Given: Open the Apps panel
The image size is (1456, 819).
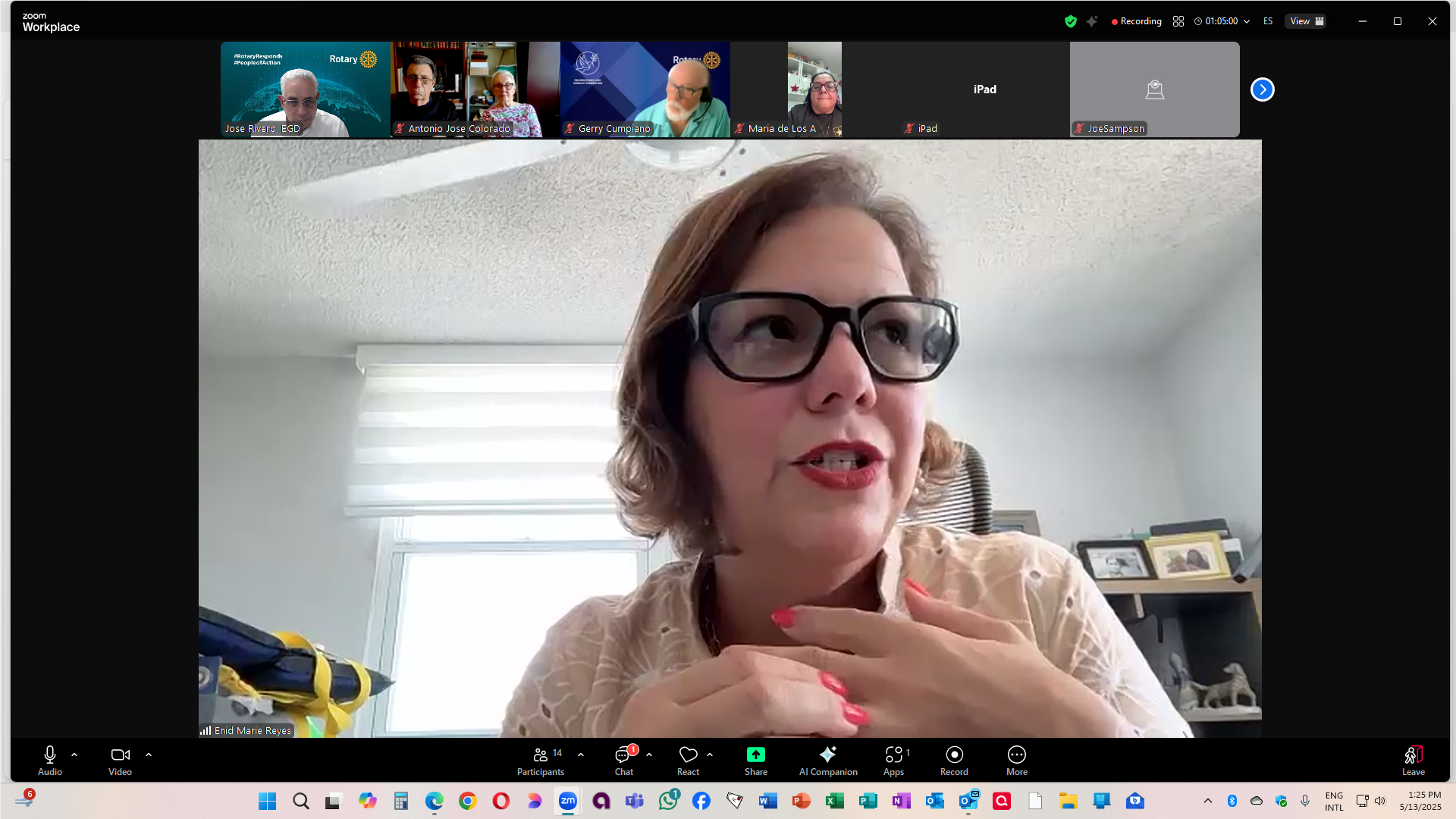Looking at the screenshot, I should tap(894, 760).
